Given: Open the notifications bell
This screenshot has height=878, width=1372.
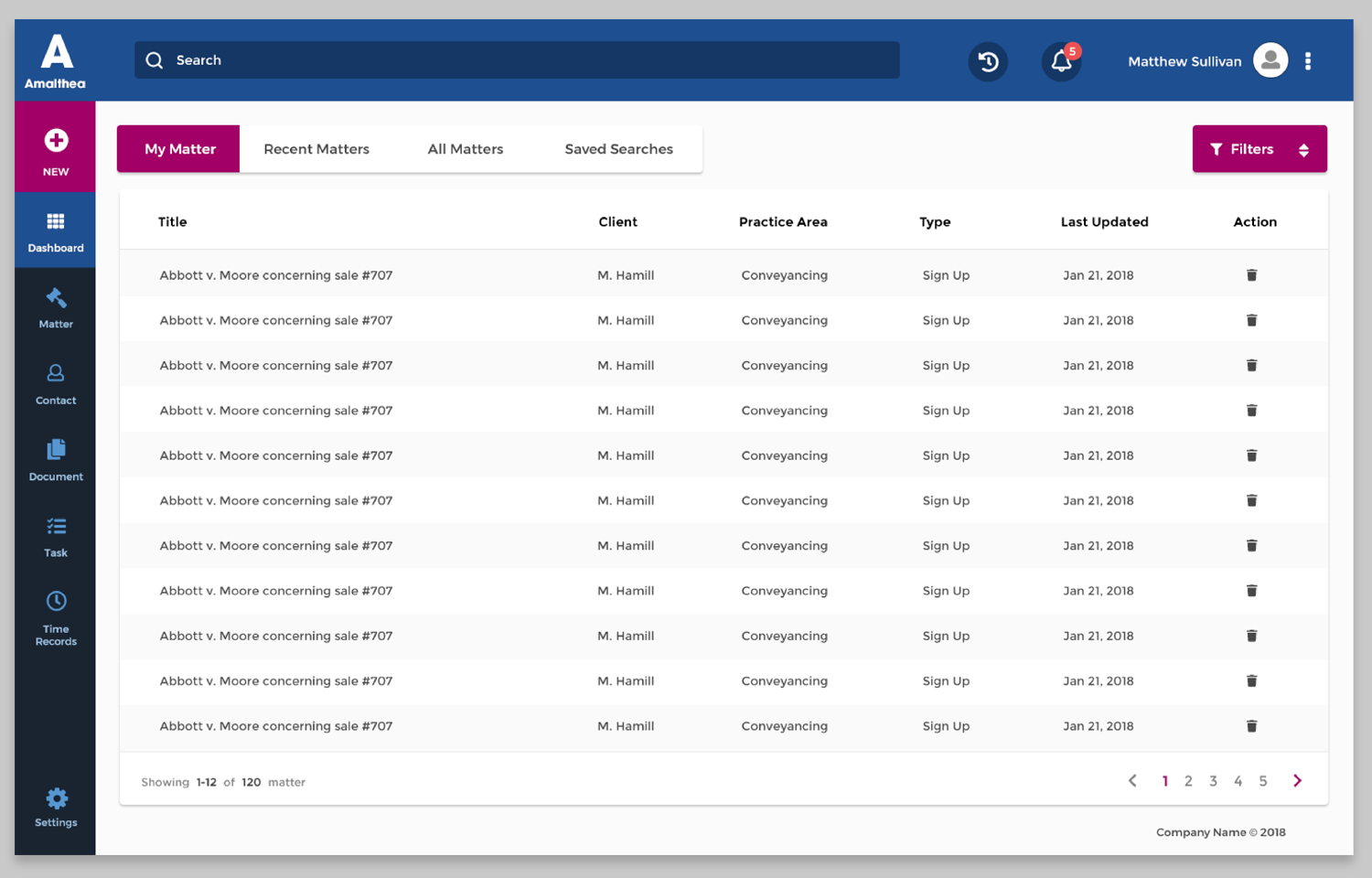Looking at the screenshot, I should (x=1061, y=61).
